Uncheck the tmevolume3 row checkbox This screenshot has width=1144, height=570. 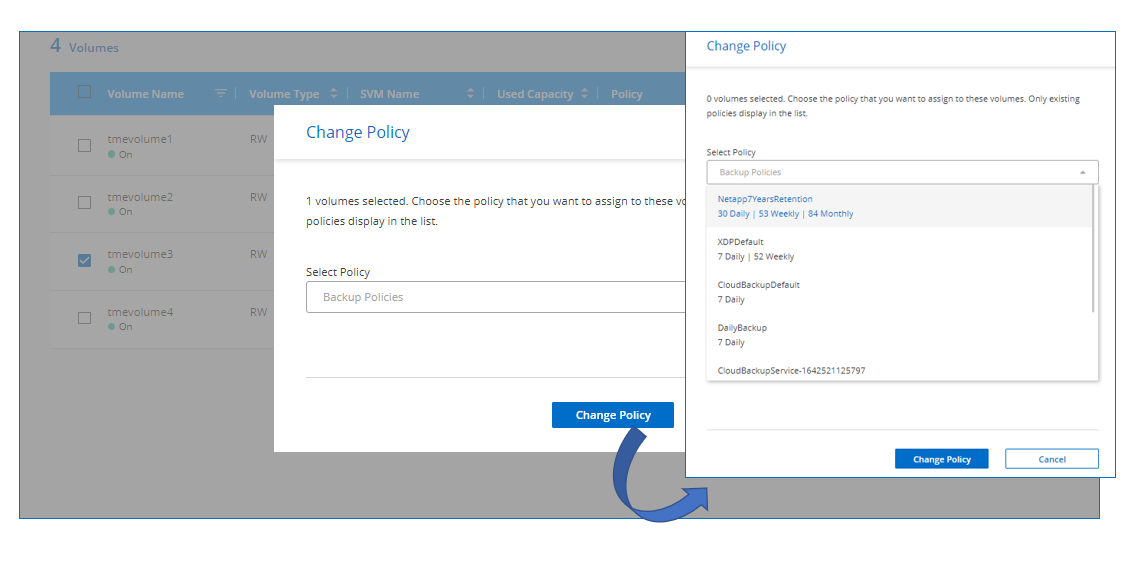85,260
